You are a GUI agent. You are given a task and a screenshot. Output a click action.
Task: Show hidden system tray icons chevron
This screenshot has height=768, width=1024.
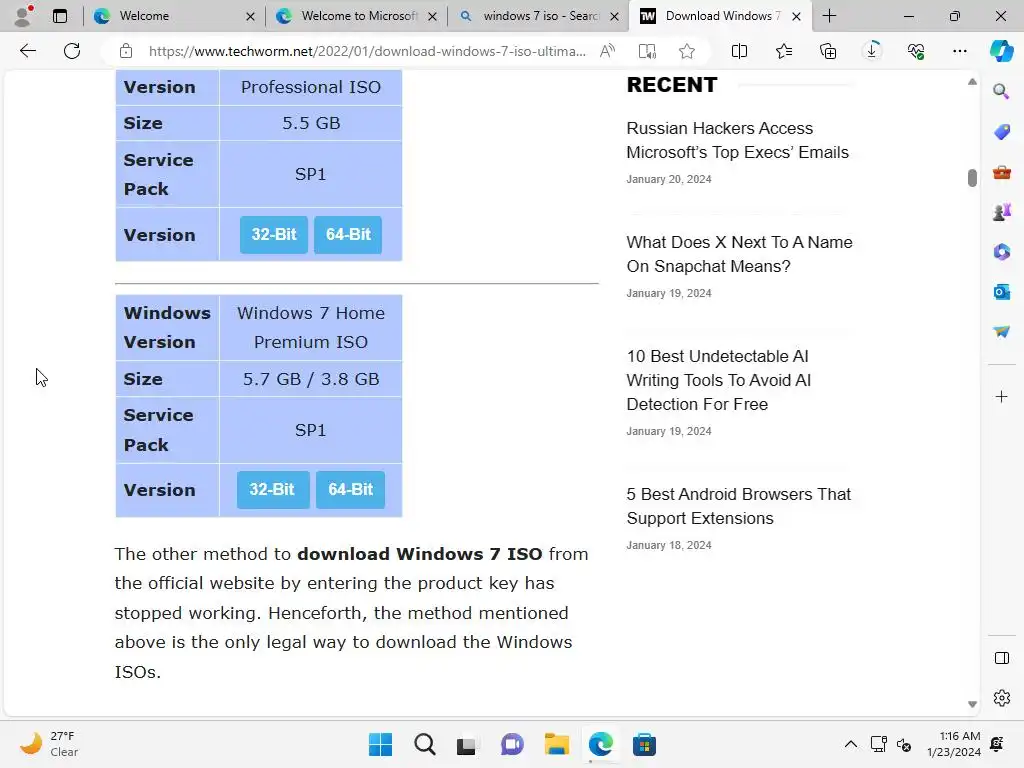point(850,744)
